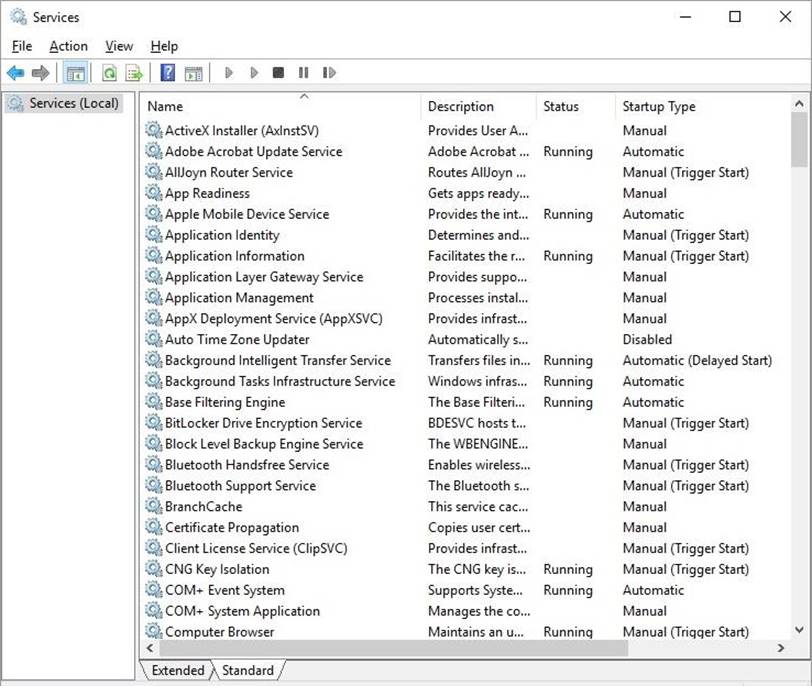Viewport: 812px width, 686px height.
Task: Open the View menu
Action: tap(119, 46)
